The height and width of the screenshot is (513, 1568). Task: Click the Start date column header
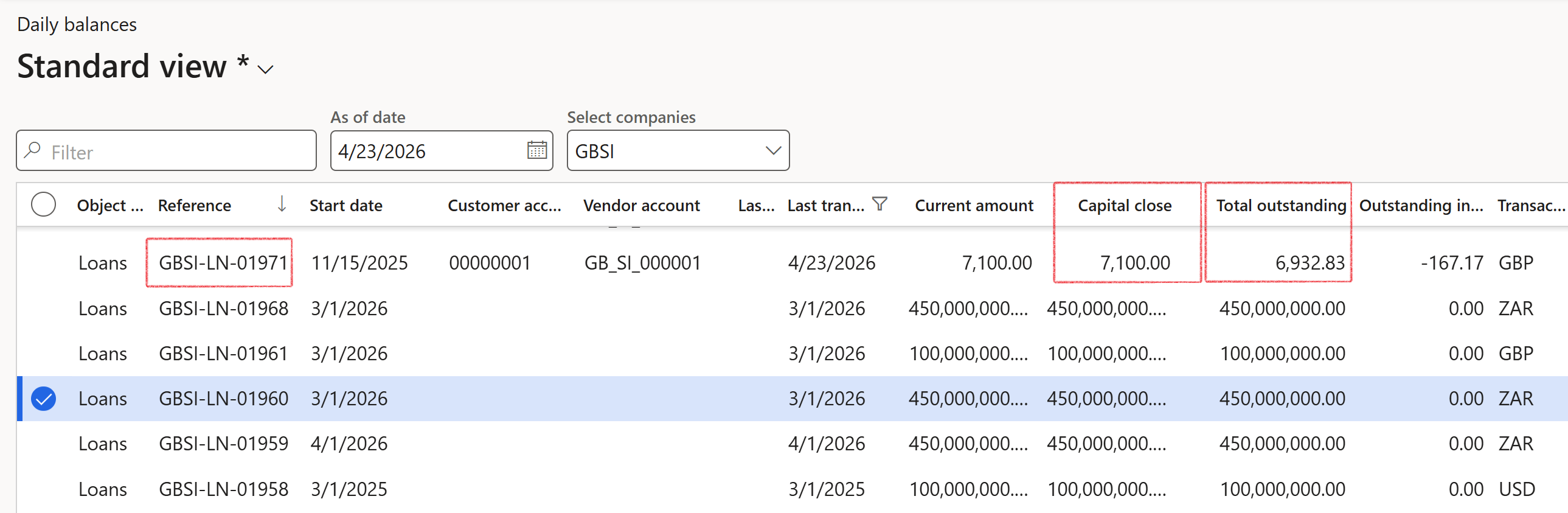(x=345, y=206)
